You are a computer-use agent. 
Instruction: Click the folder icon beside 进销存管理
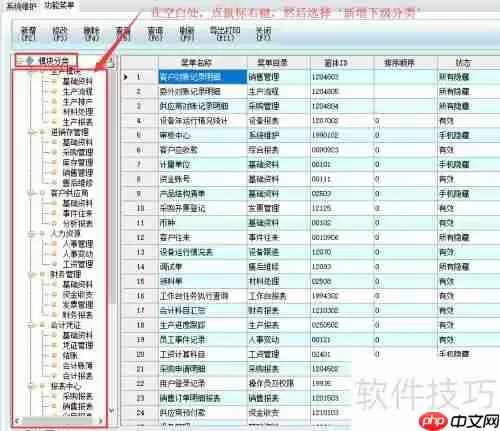click(x=43, y=132)
